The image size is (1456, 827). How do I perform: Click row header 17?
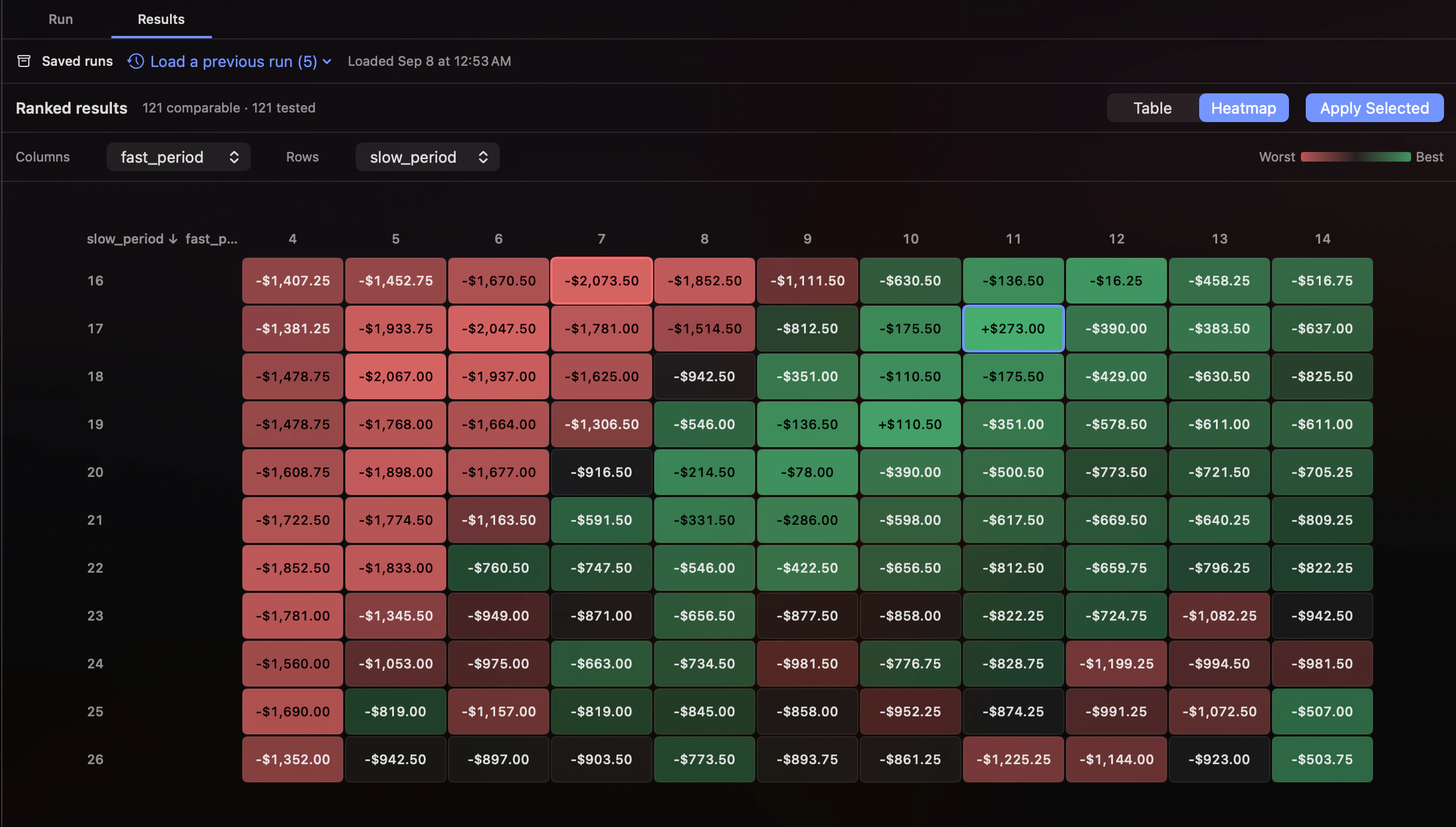tap(95, 329)
